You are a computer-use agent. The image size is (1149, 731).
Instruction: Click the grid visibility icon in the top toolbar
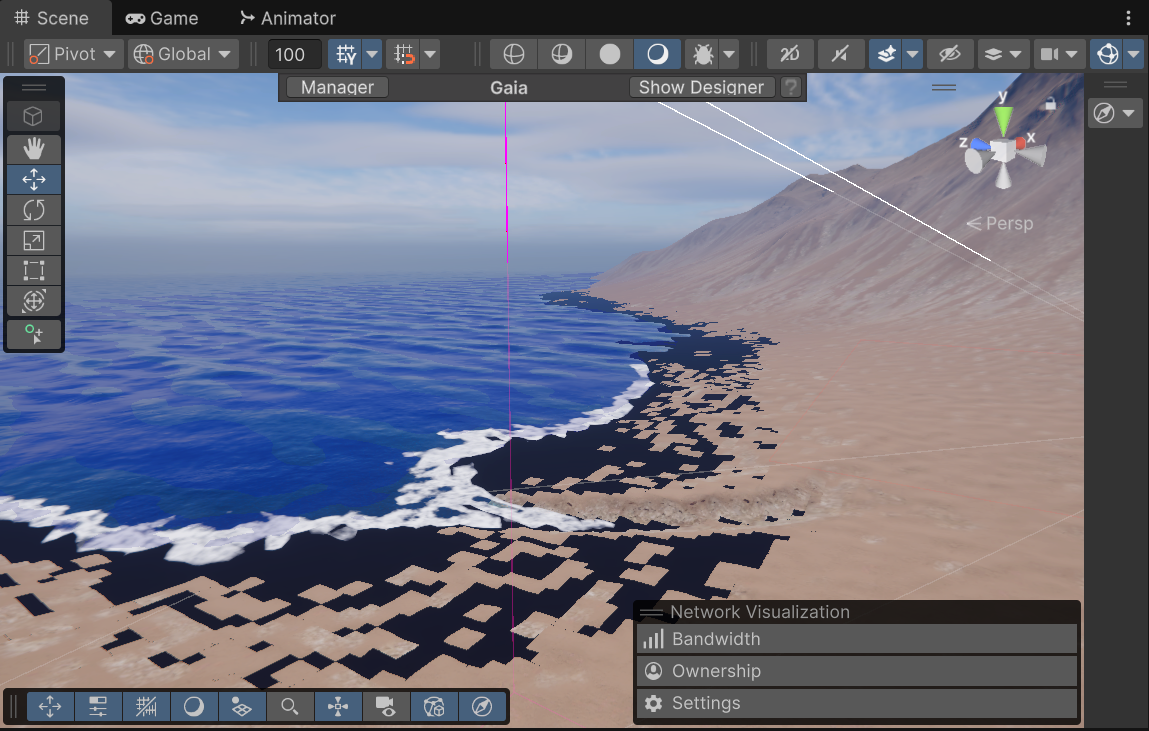(346, 54)
